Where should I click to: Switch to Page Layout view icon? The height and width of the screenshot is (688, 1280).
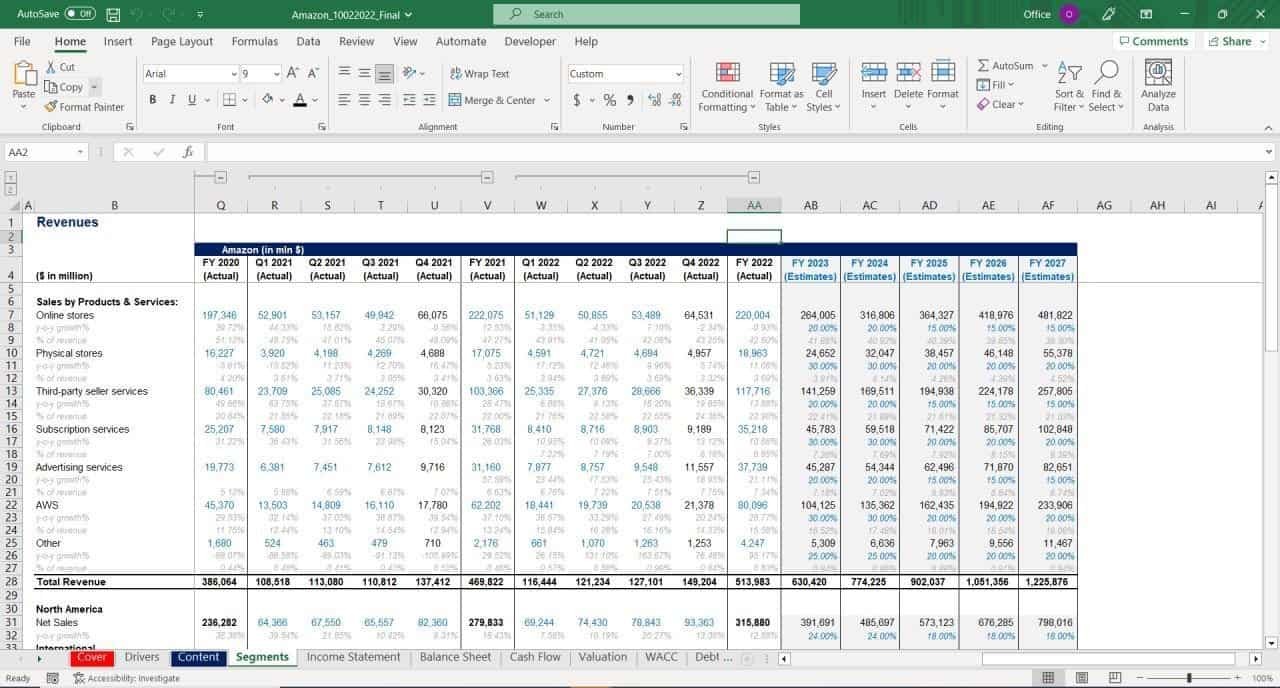(1080, 678)
